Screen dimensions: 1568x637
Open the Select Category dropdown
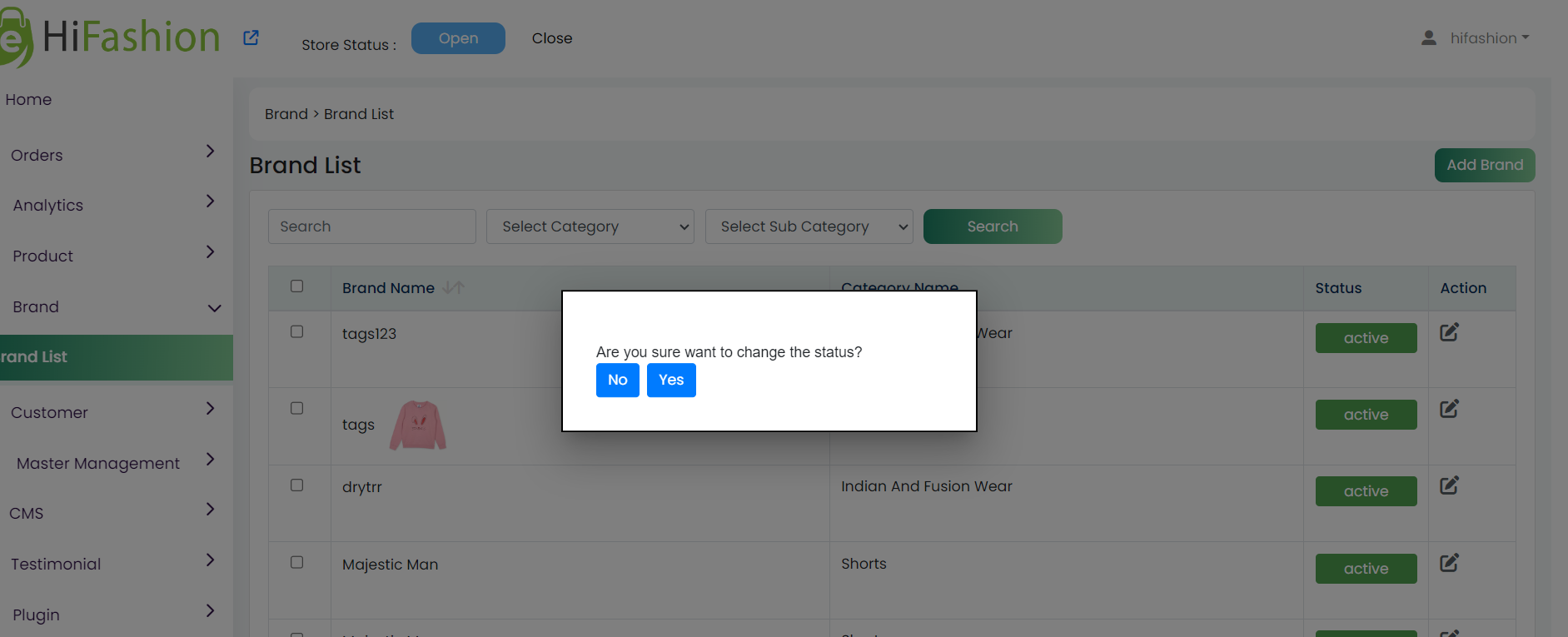pyautogui.click(x=590, y=226)
